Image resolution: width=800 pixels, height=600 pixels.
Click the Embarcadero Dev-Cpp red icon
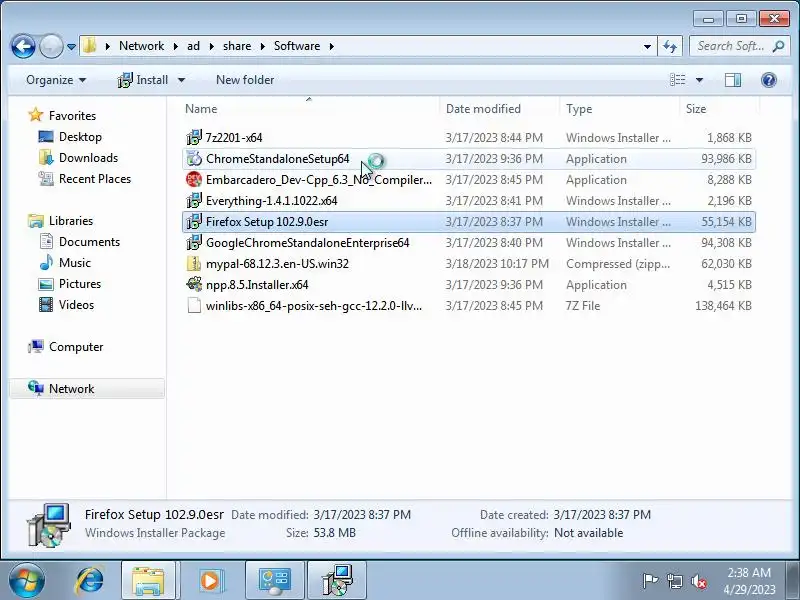click(x=194, y=180)
